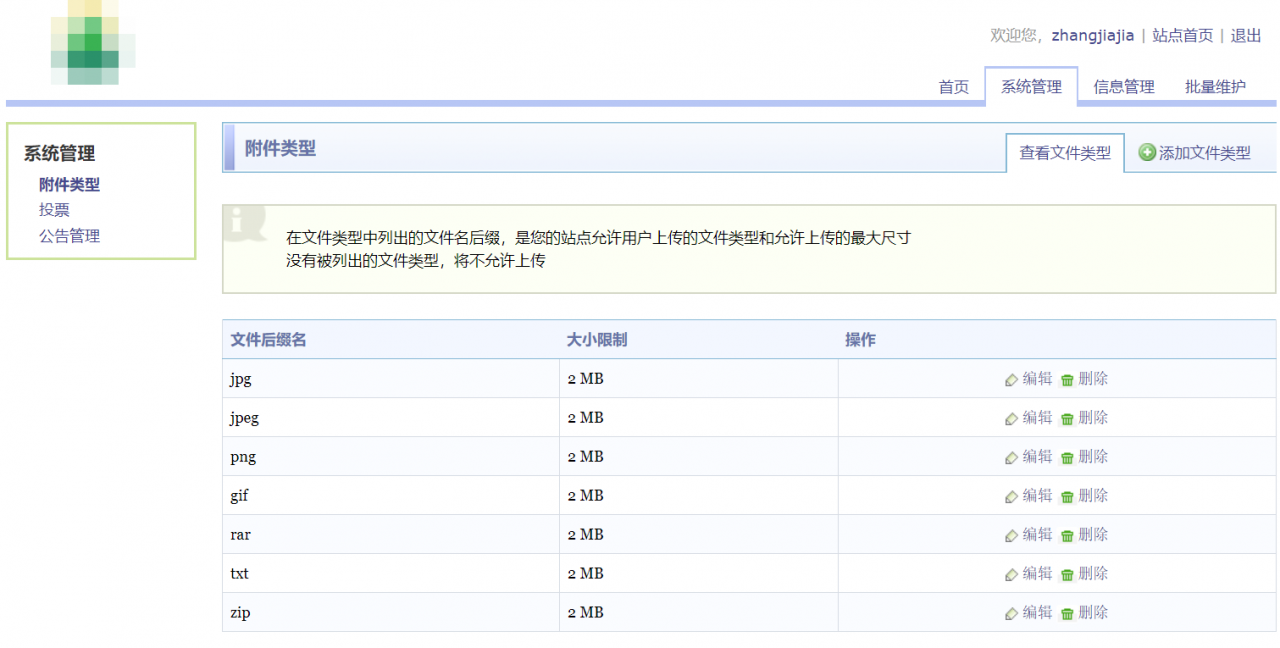Image resolution: width=1280 pixels, height=648 pixels.
Task: Open 投票 in the sidebar
Action: [x=54, y=210]
